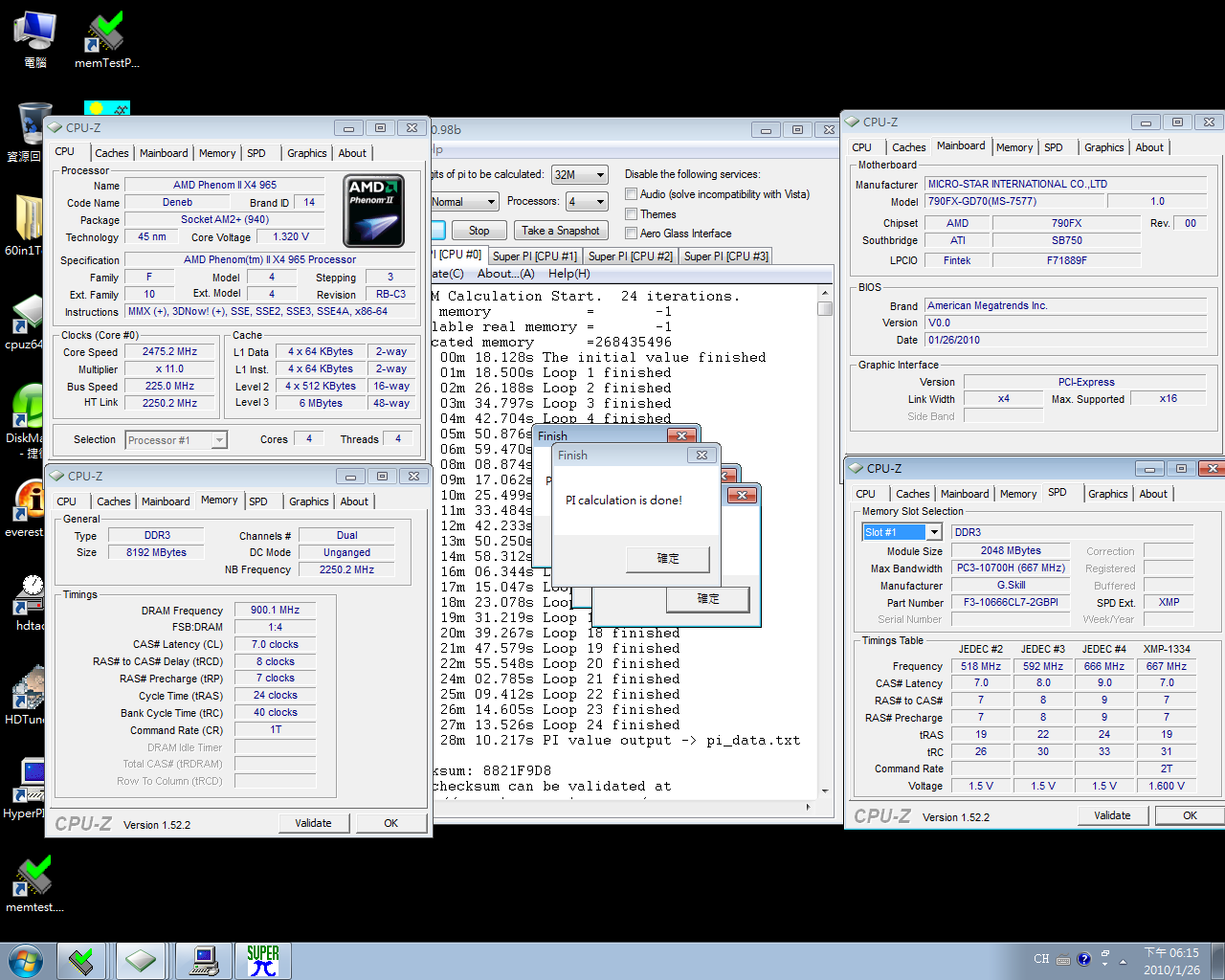1225x980 pixels.
Task: Open the Processors count dropdown
Action: click(587, 202)
